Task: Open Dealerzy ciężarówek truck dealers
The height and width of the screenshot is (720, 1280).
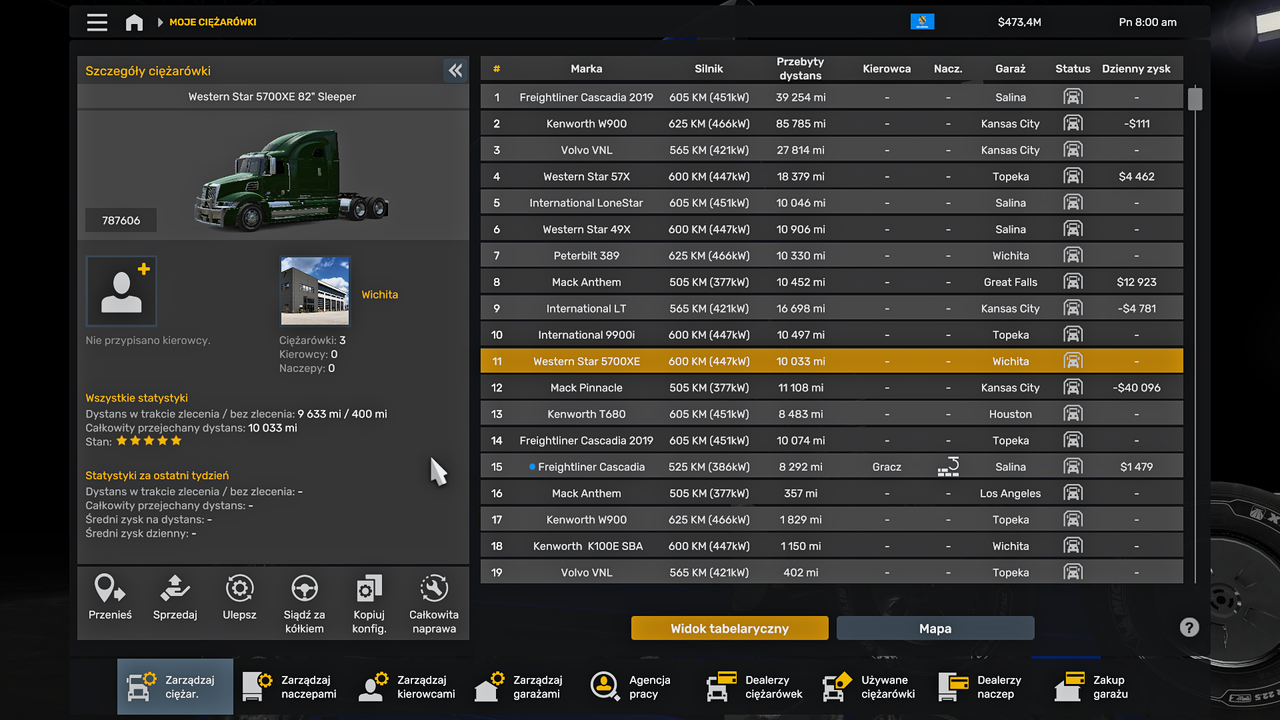Action: (x=753, y=687)
